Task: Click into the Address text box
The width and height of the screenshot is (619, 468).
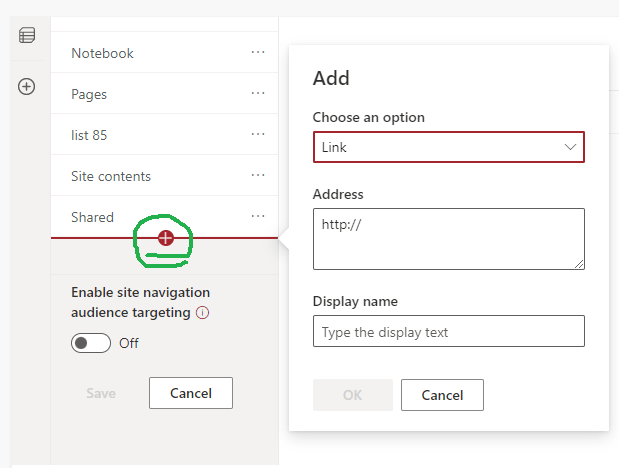Action: [448, 239]
